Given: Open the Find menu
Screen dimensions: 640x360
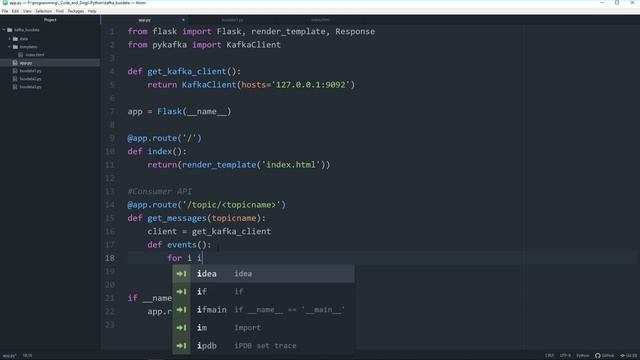Looking at the screenshot, I should click(x=60, y=11).
